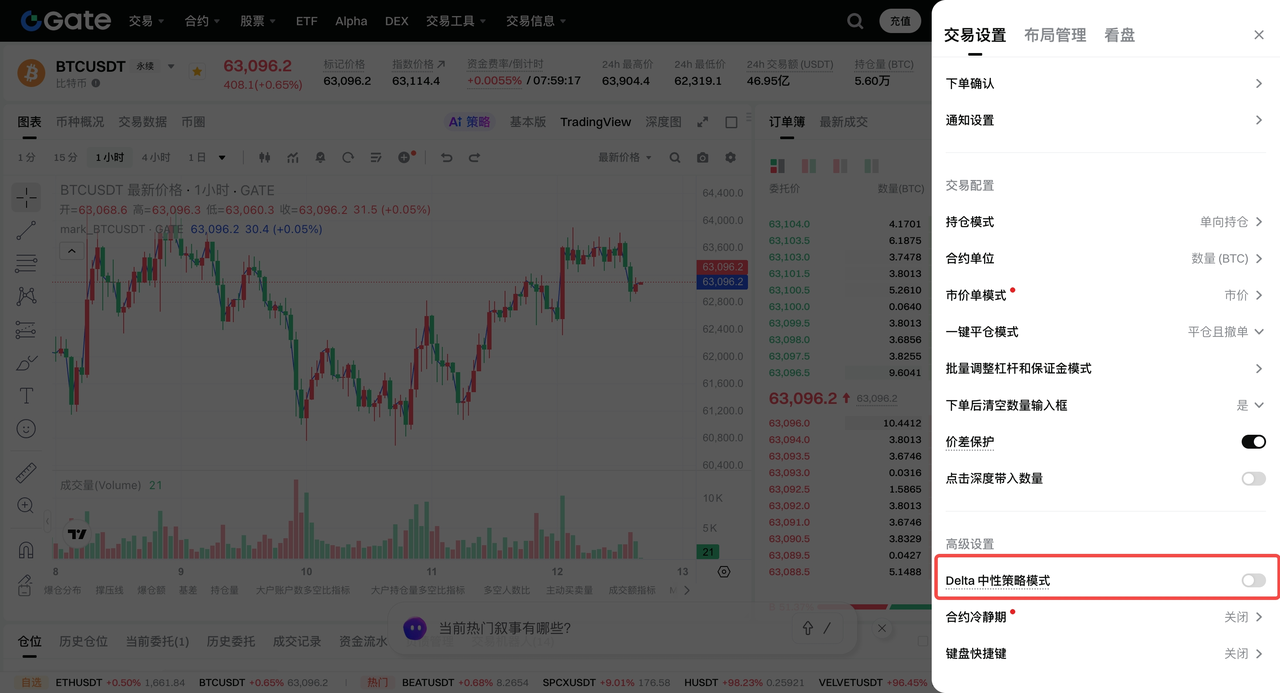Collapse the indicator legend caret
This screenshot has width=1280, height=693.
[72, 251]
